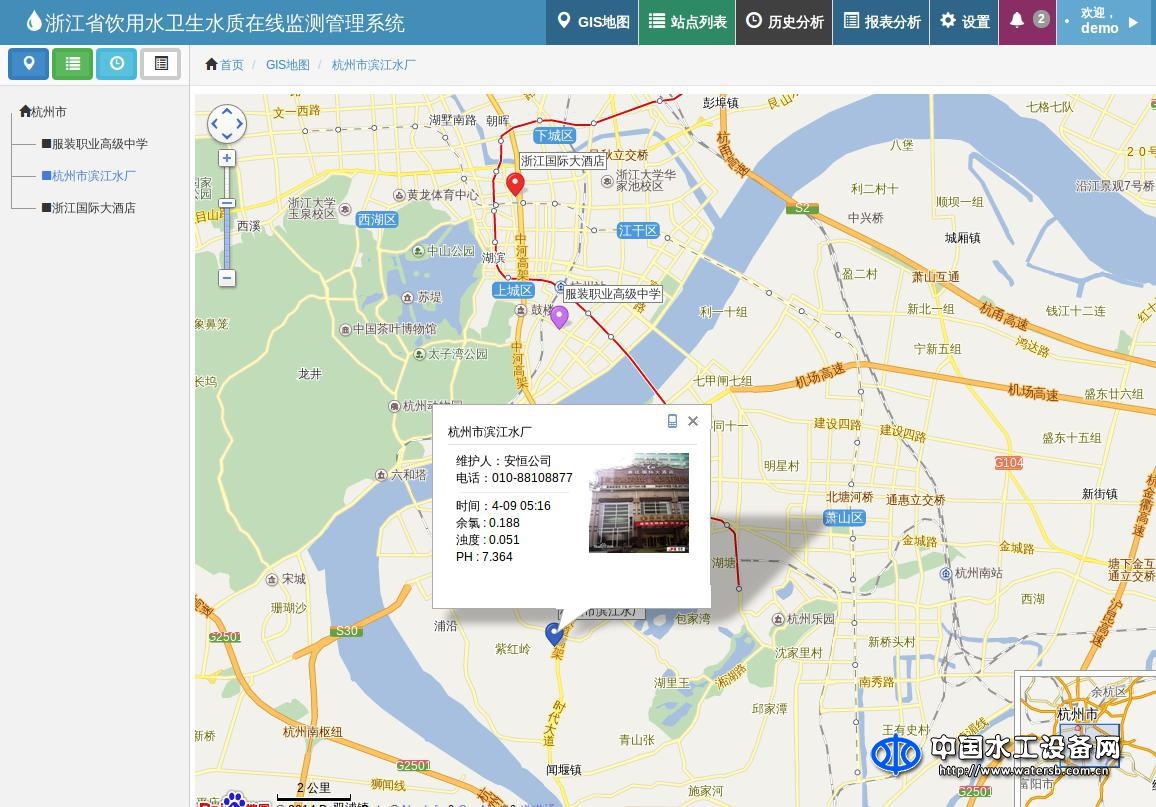
Task: Click the clock history sidebar button
Action: point(116,64)
